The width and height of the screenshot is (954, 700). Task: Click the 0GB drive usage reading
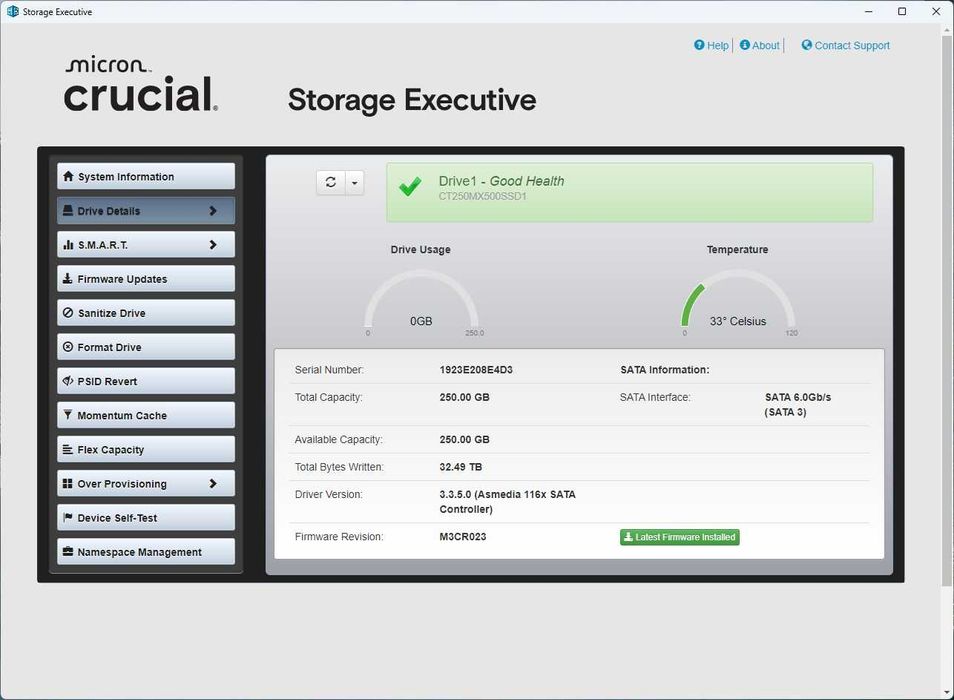421,321
